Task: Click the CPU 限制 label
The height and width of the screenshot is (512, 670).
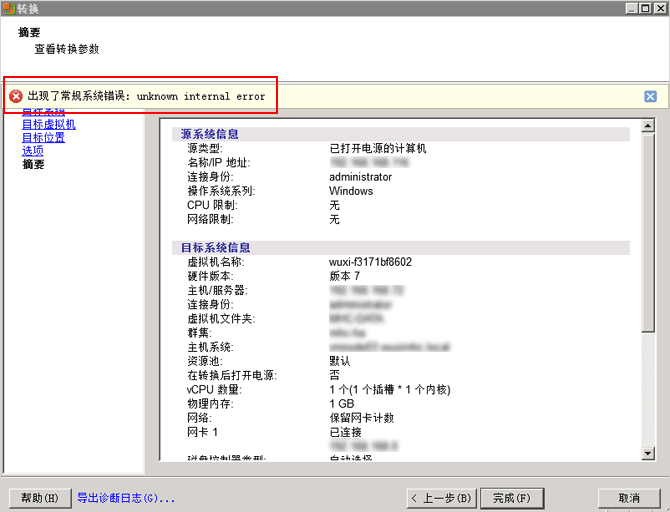Action: pos(212,205)
